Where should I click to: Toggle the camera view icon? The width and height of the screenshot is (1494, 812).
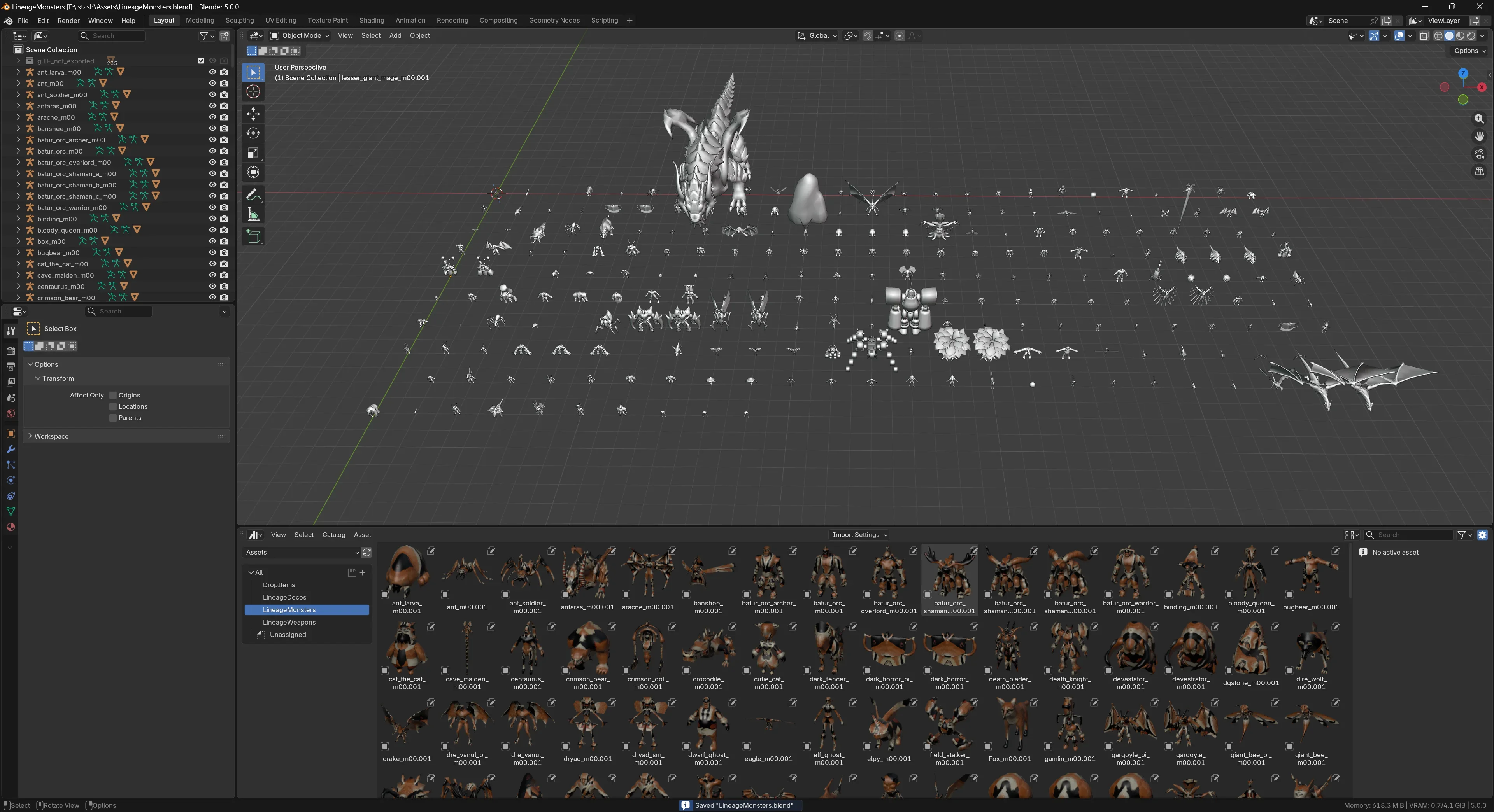coord(1480,154)
